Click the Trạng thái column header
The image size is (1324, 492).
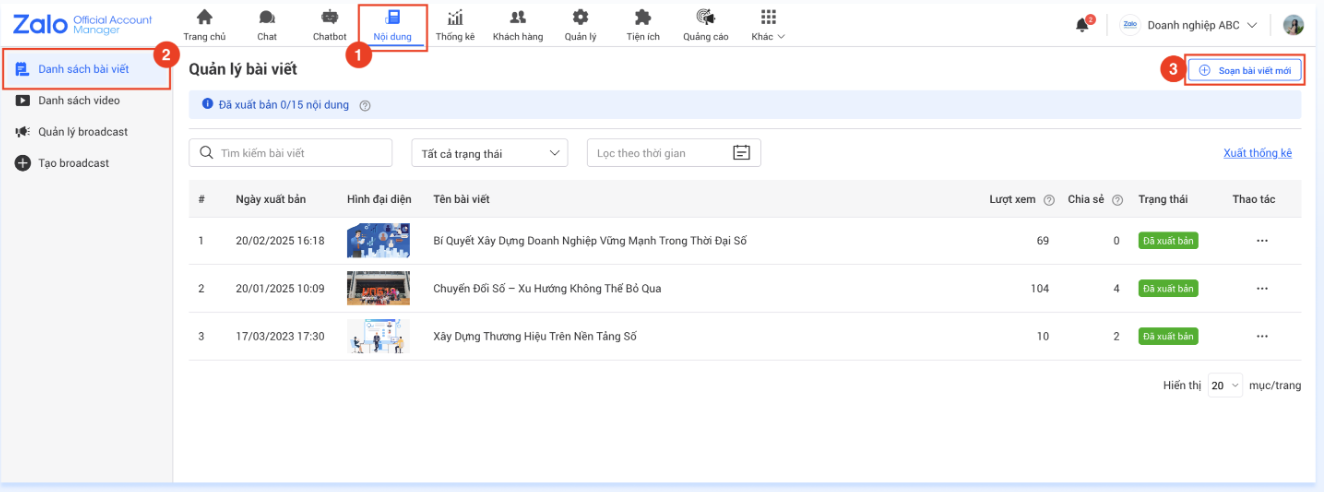click(x=1163, y=199)
